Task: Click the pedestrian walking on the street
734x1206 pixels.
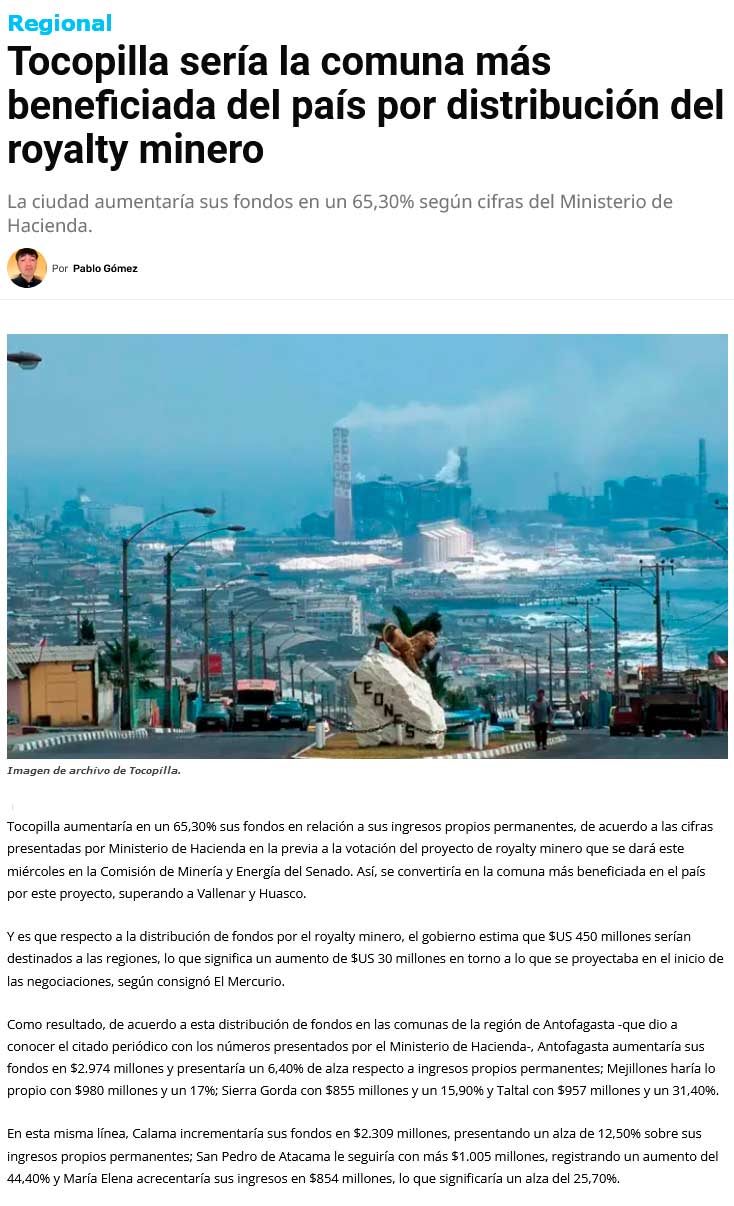Action: (541, 718)
